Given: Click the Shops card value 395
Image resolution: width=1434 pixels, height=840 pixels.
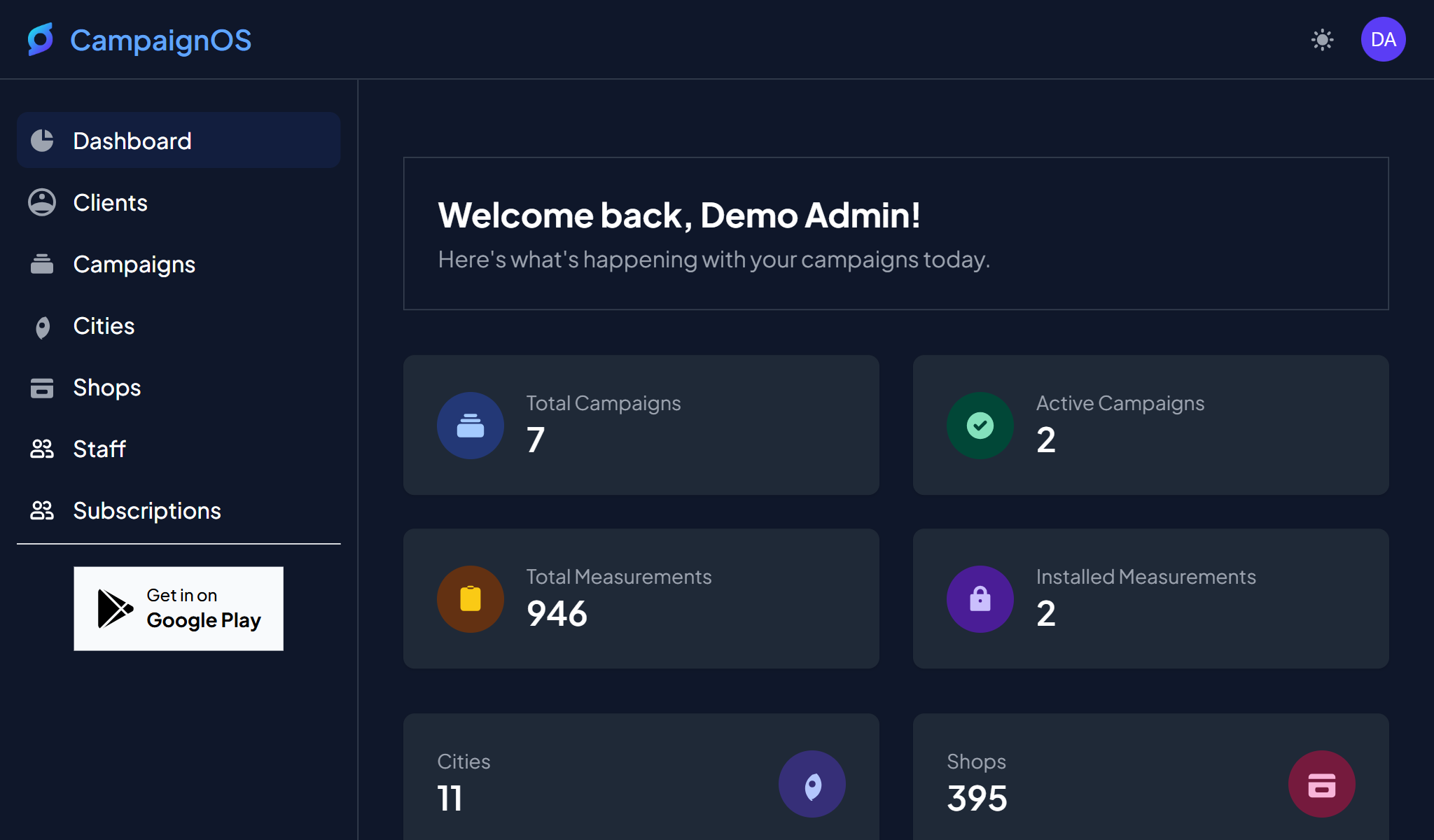Looking at the screenshot, I should [977, 799].
